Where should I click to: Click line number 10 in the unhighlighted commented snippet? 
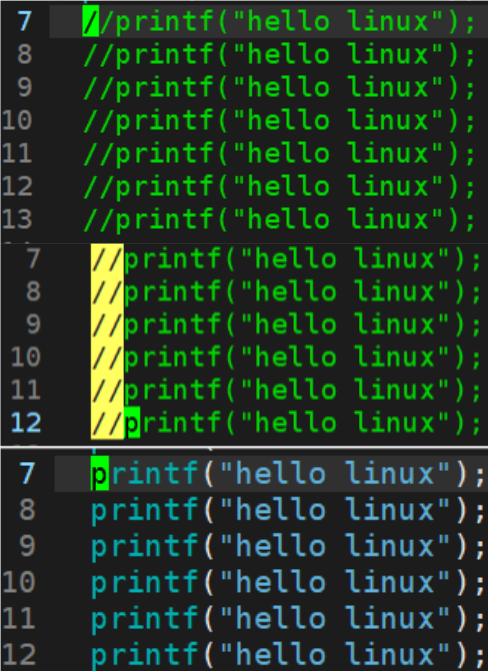[x=17, y=120]
